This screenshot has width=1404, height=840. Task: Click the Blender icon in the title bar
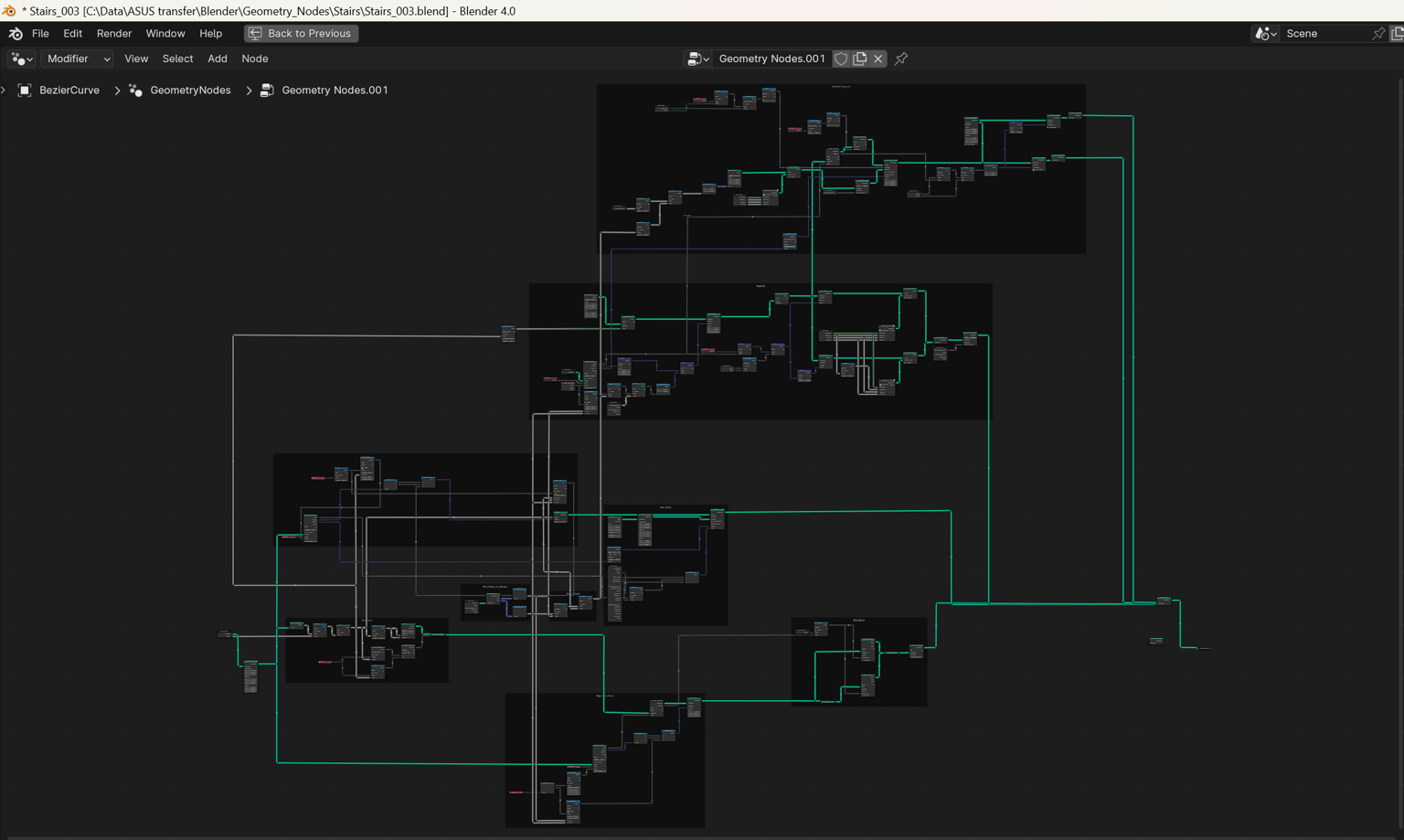point(9,11)
